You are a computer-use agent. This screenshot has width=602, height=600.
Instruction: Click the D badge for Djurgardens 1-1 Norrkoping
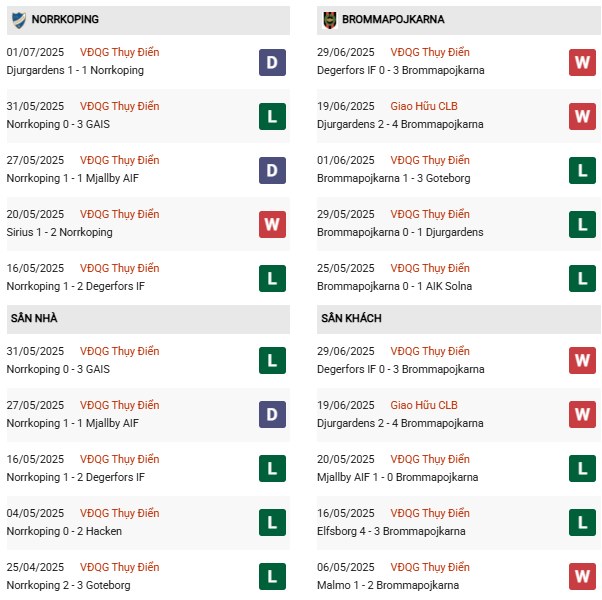[273, 62]
